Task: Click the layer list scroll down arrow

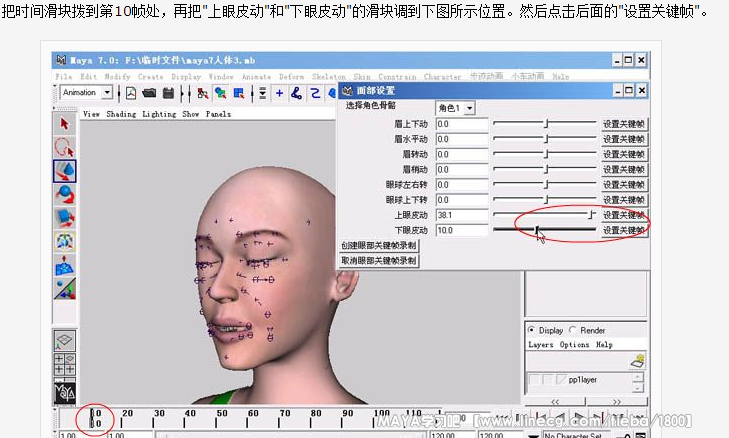Action: (x=638, y=387)
